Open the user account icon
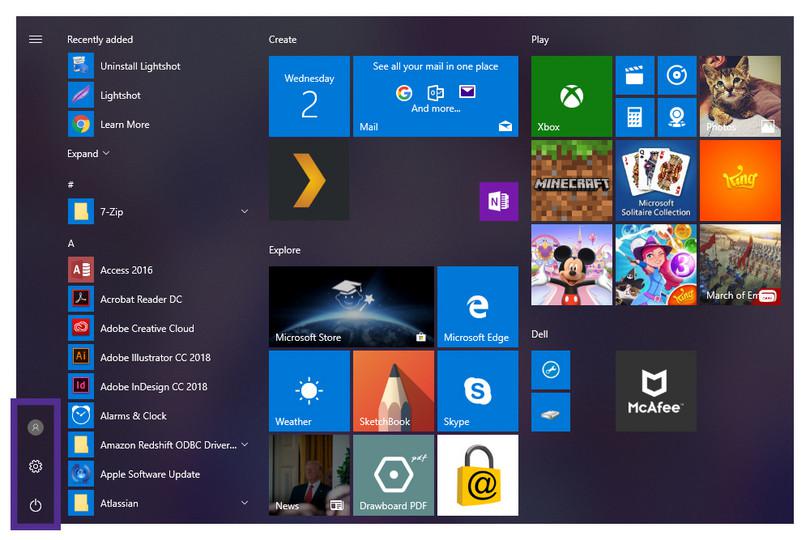 (x=36, y=427)
